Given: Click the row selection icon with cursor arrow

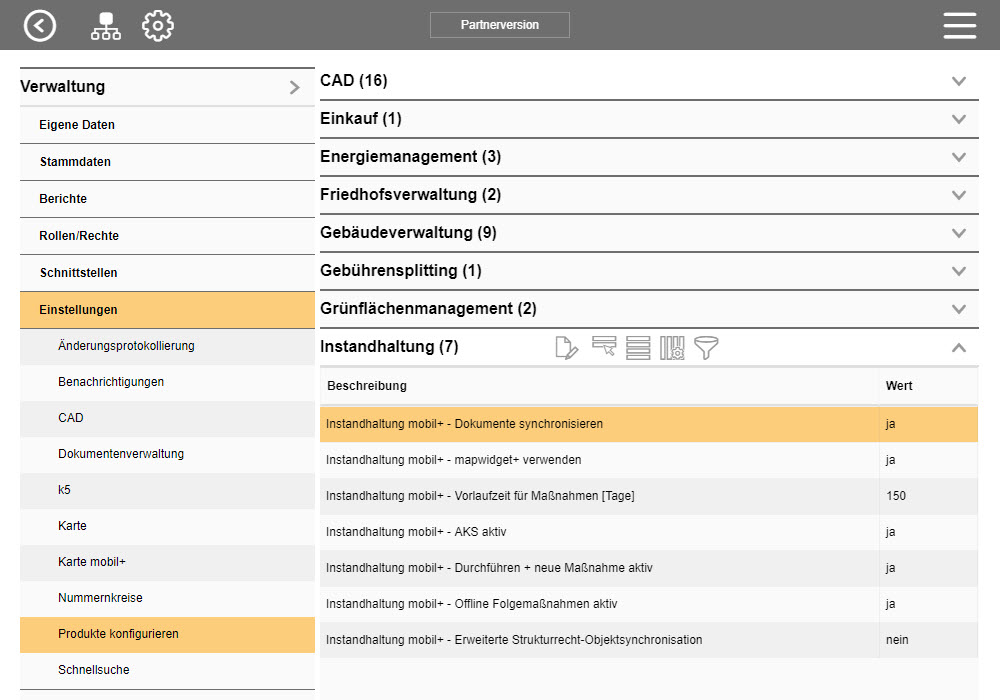Looking at the screenshot, I should click(x=602, y=348).
